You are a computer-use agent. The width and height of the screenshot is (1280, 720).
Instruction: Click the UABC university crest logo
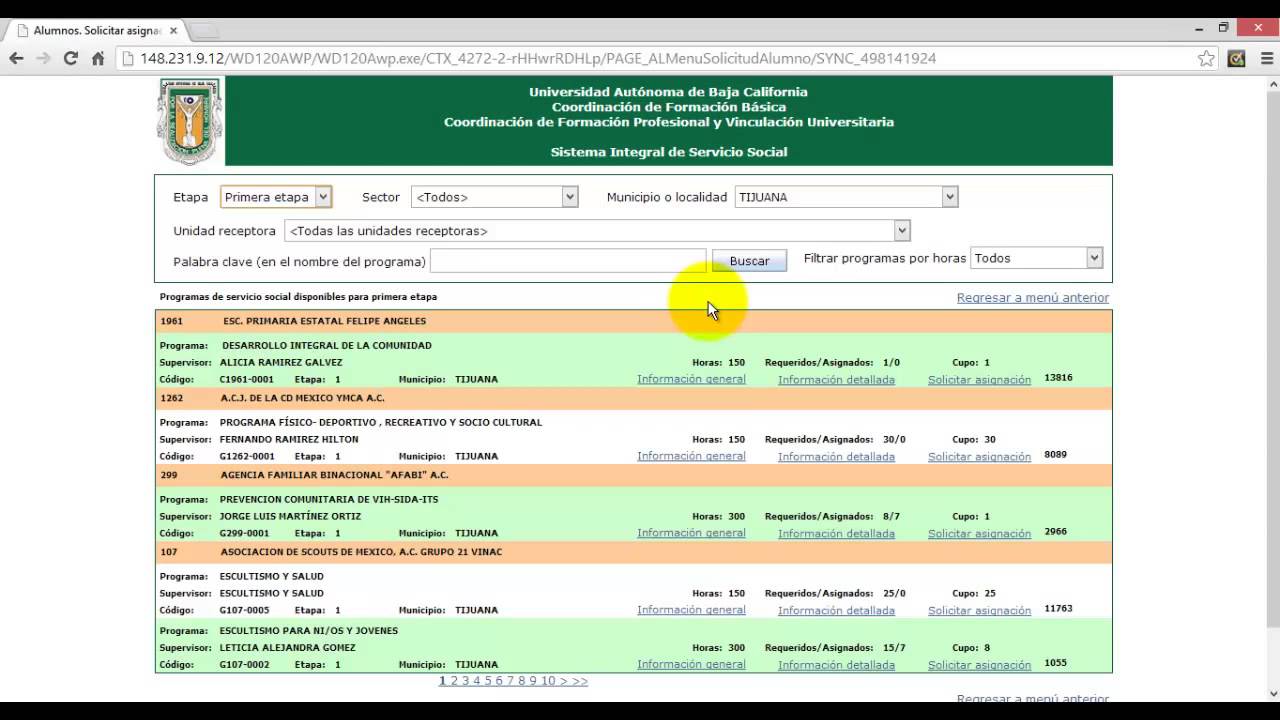[189, 121]
